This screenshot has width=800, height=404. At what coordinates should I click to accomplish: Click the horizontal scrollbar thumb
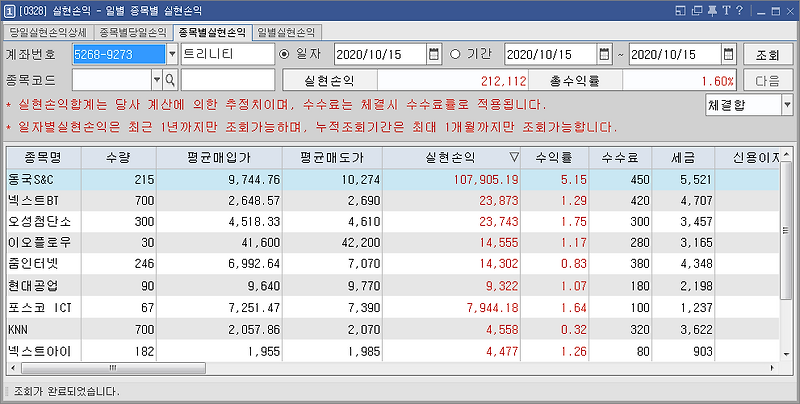click(113, 368)
